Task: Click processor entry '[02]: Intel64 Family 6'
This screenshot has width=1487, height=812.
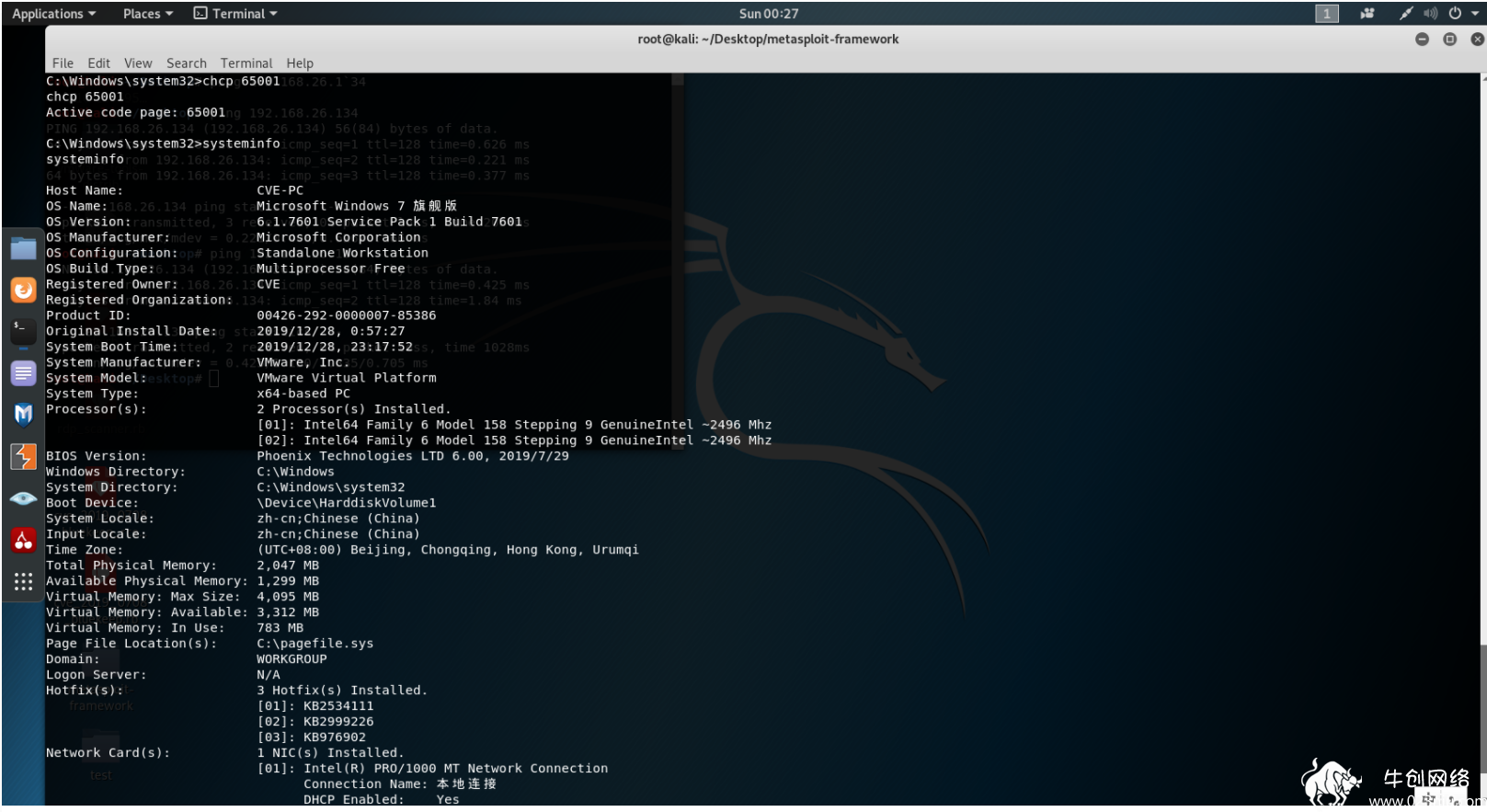Action: (514, 440)
